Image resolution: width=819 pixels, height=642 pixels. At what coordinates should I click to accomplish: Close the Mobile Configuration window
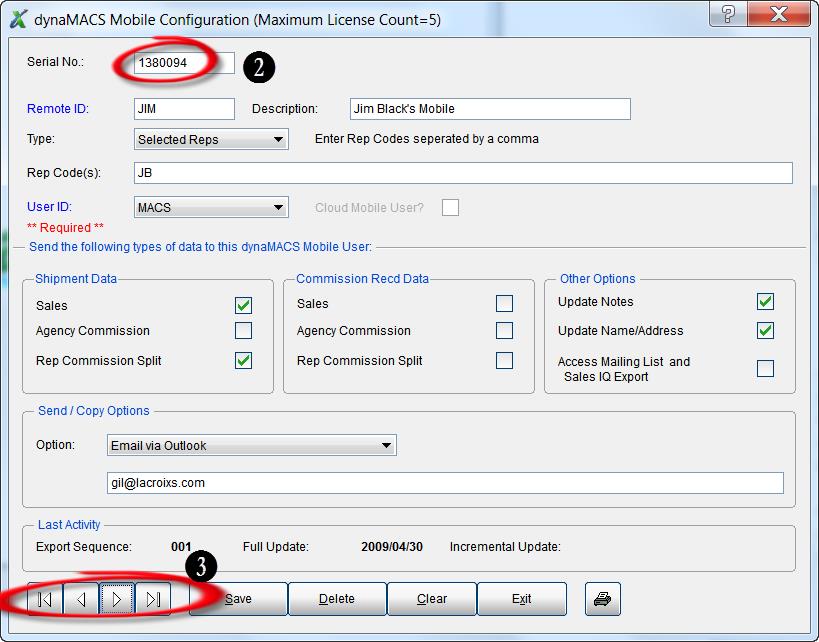point(778,13)
